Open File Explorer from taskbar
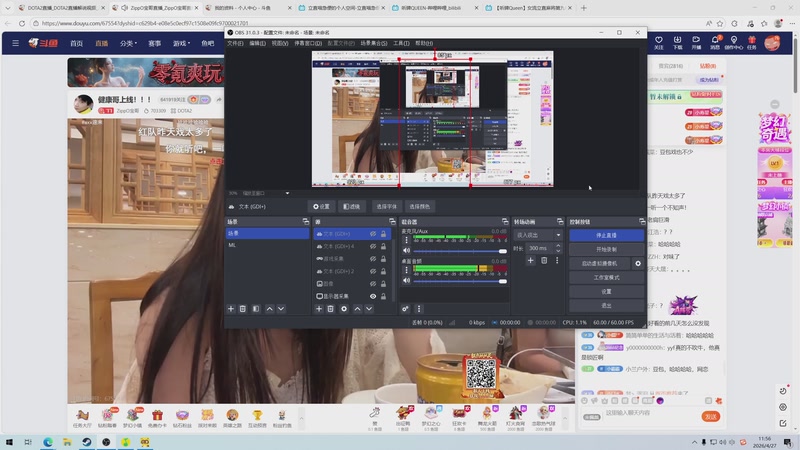This screenshot has height=450, width=800. point(67,442)
